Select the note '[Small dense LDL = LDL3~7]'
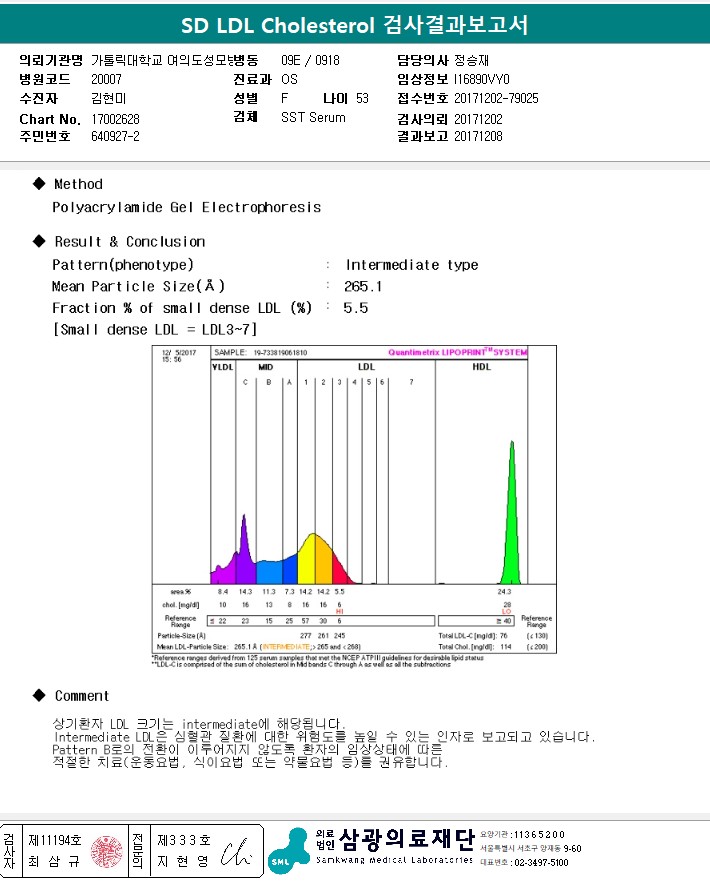Viewport: 710px width, 885px height. point(155,329)
